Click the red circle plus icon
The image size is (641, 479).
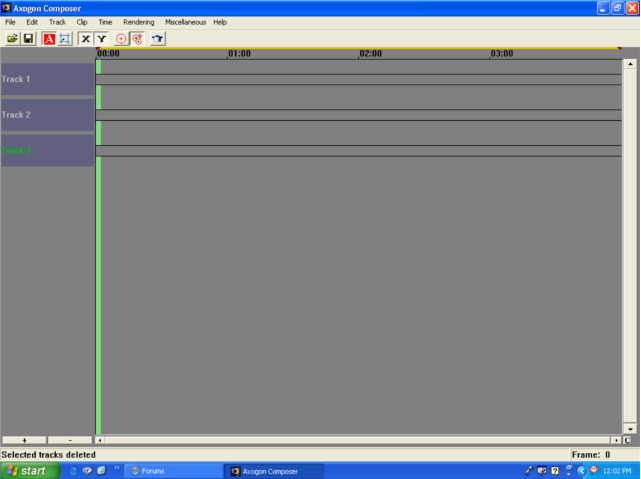pyautogui.click(x=121, y=39)
